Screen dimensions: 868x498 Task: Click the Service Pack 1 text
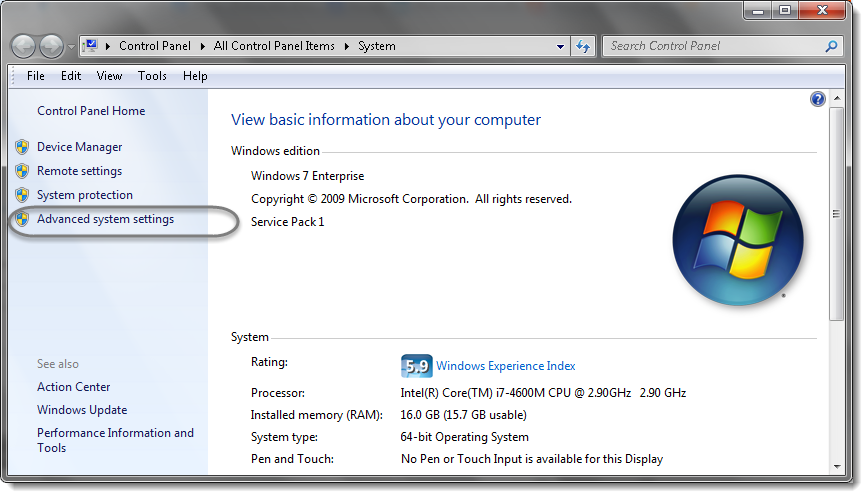pyautogui.click(x=288, y=222)
